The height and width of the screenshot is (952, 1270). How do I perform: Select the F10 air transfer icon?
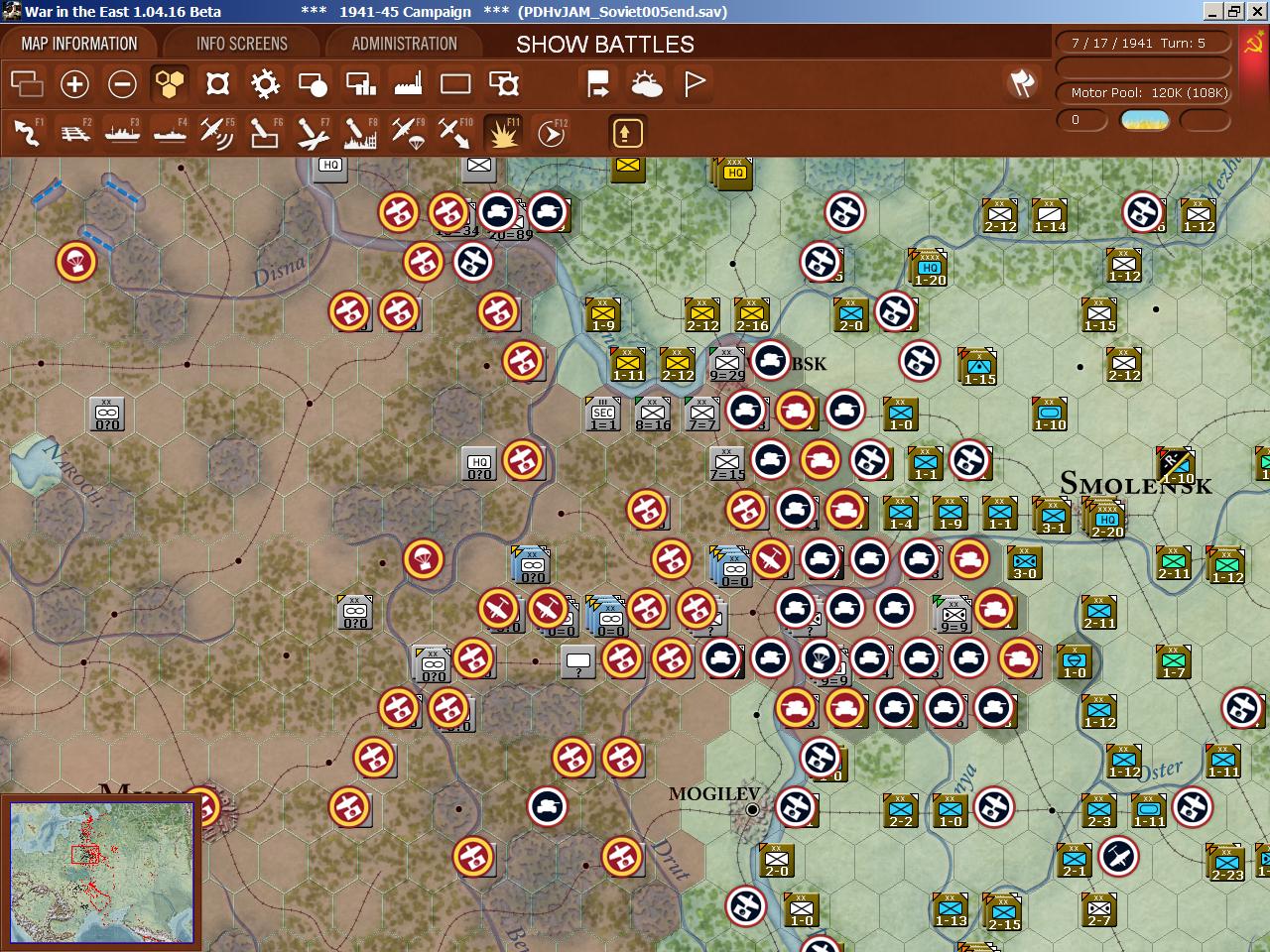coord(455,133)
